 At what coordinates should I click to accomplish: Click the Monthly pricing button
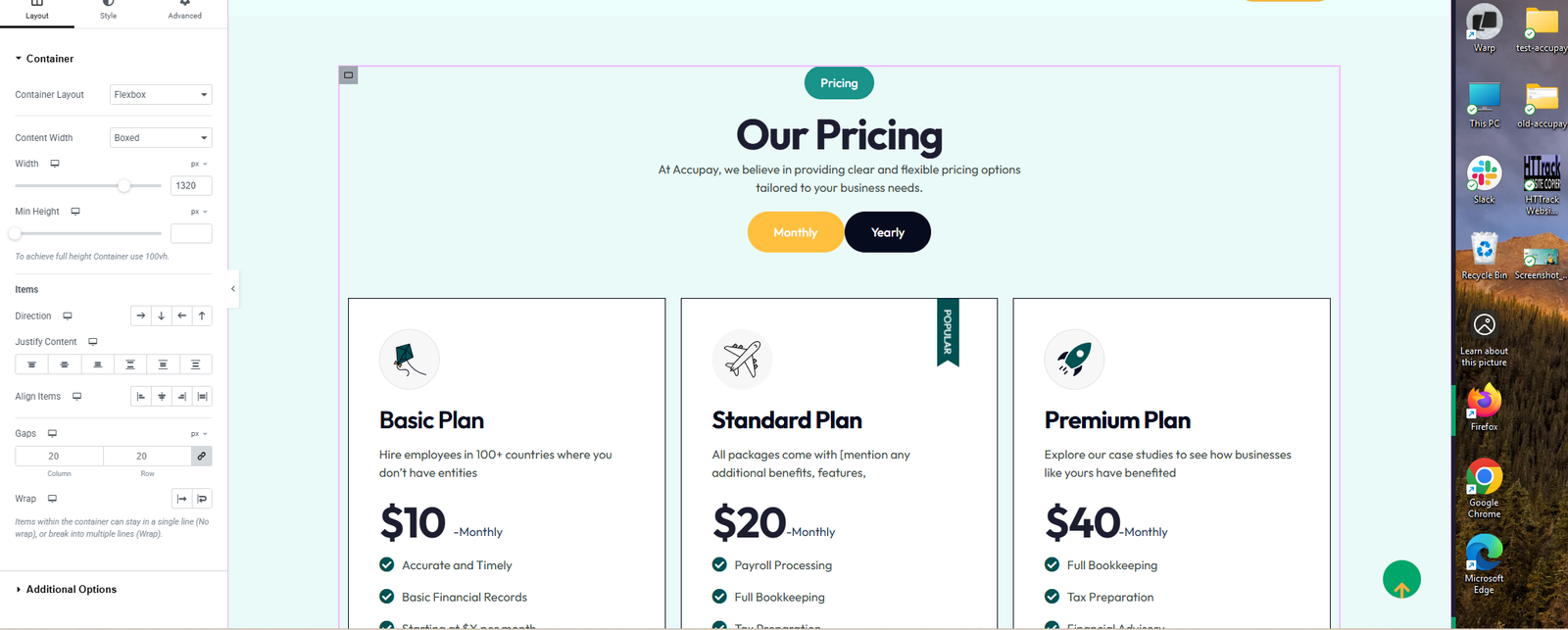[x=795, y=232]
